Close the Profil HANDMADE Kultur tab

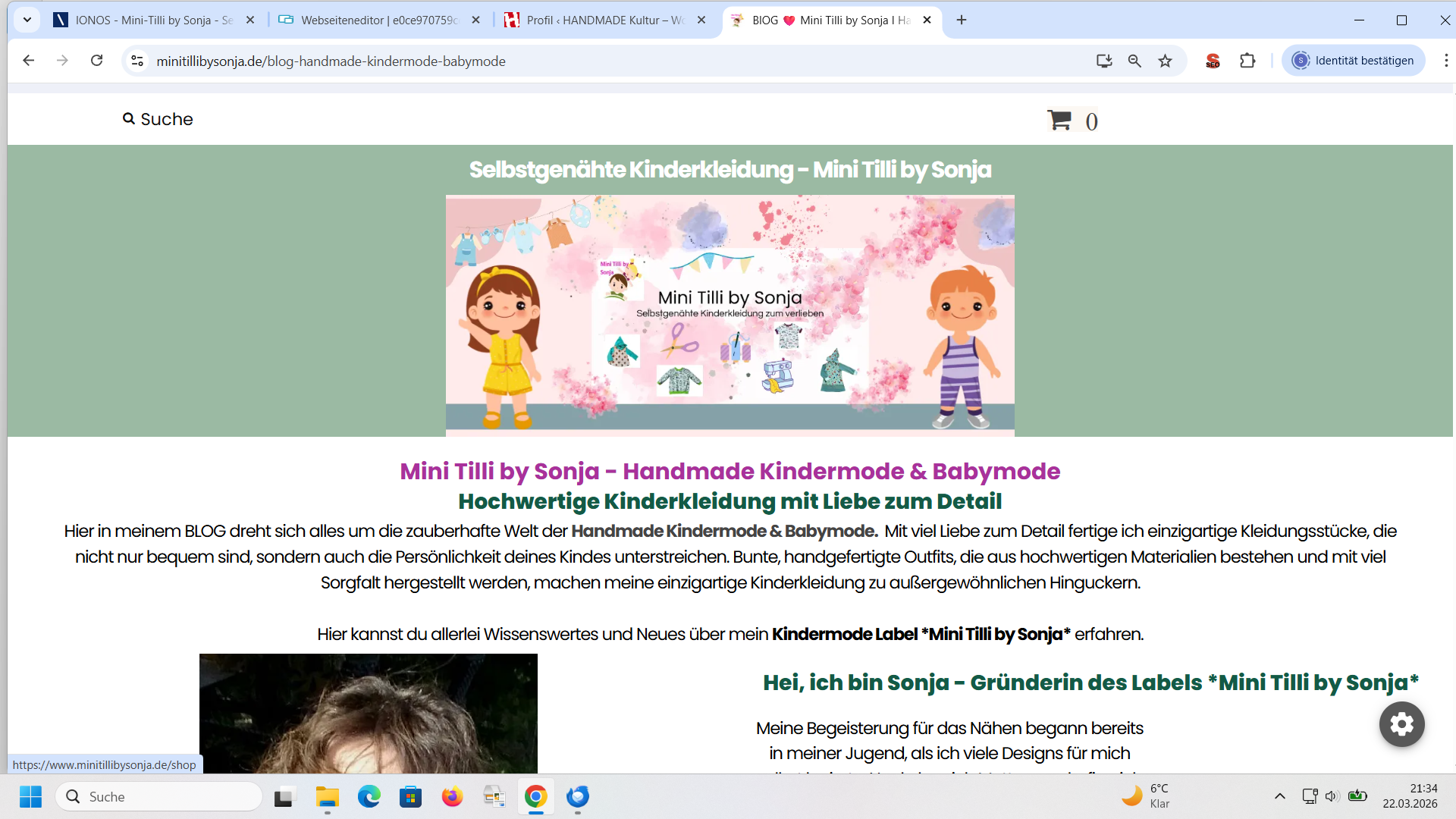tap(701, 20)
